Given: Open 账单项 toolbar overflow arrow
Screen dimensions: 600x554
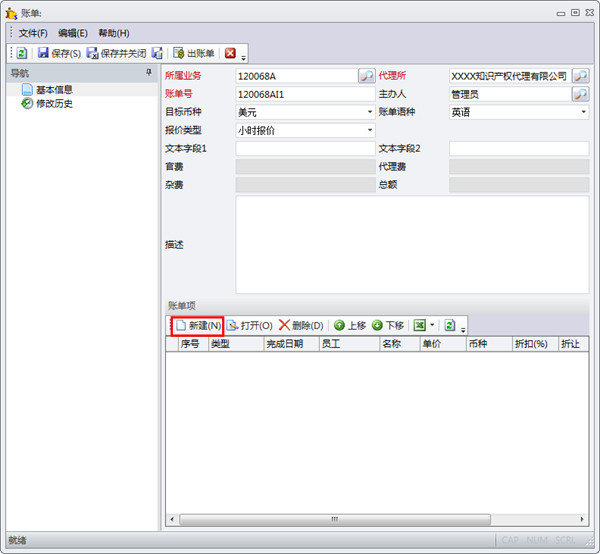Looking at the screenshot, I should [463, 330].
